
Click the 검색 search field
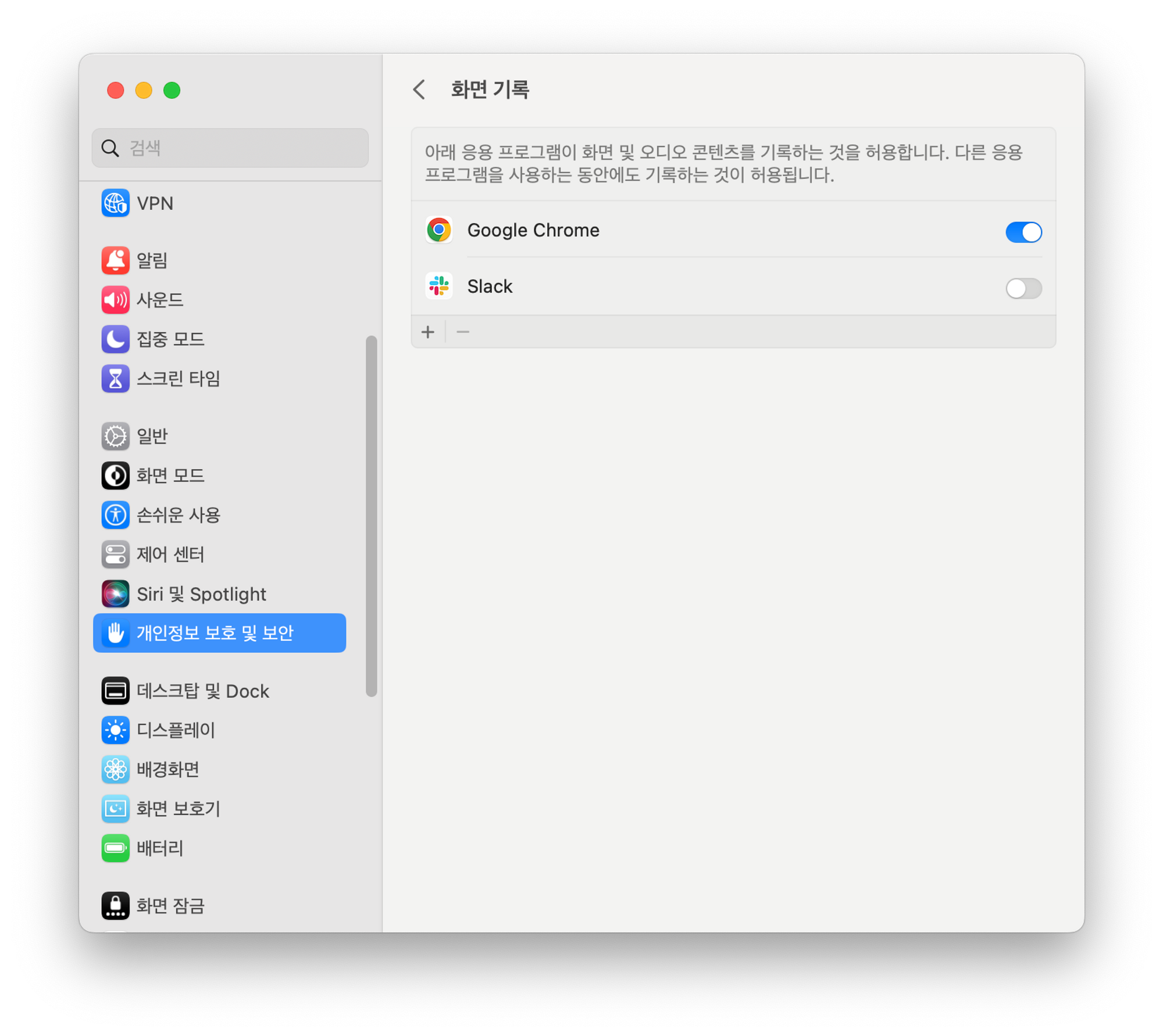tap(230, 148)
